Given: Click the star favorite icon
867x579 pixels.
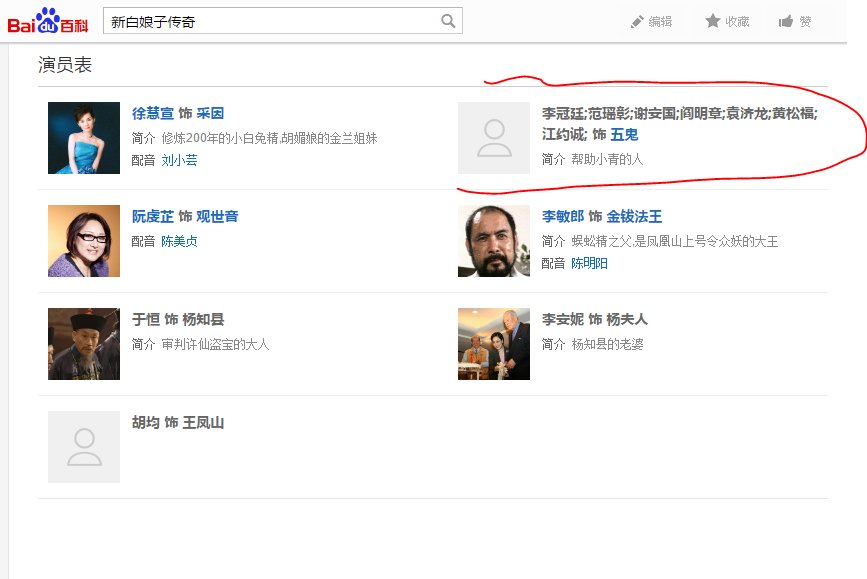Looking at the screenshot, I should 713,21.
